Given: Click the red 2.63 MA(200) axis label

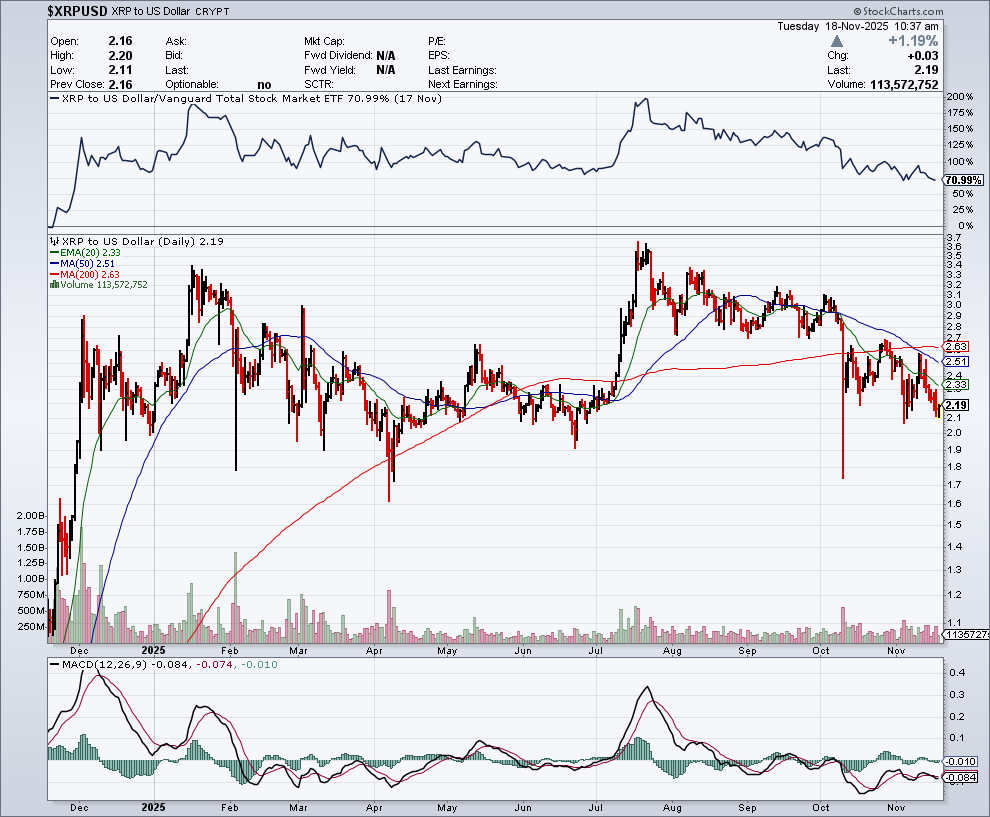Looking at the screenshot, I should [x=957, y=346].
